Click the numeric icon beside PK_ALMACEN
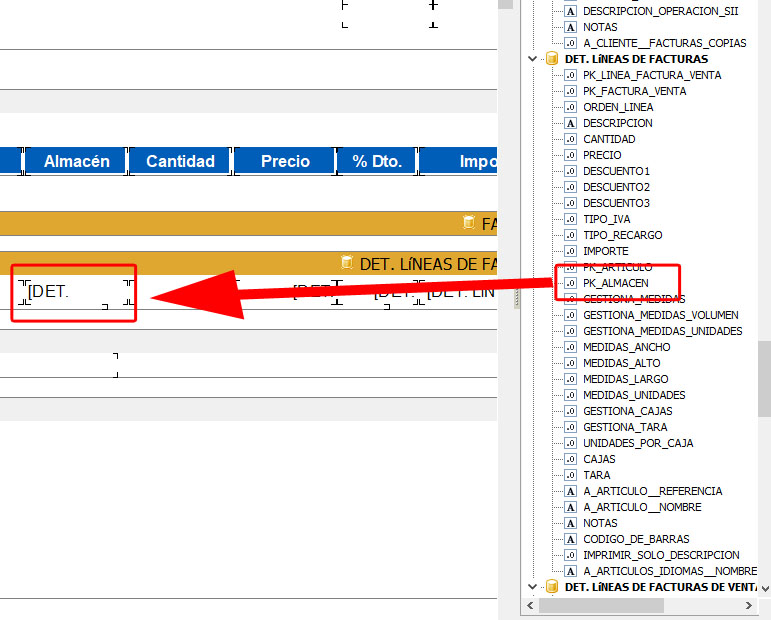 [x=570, y=283]
